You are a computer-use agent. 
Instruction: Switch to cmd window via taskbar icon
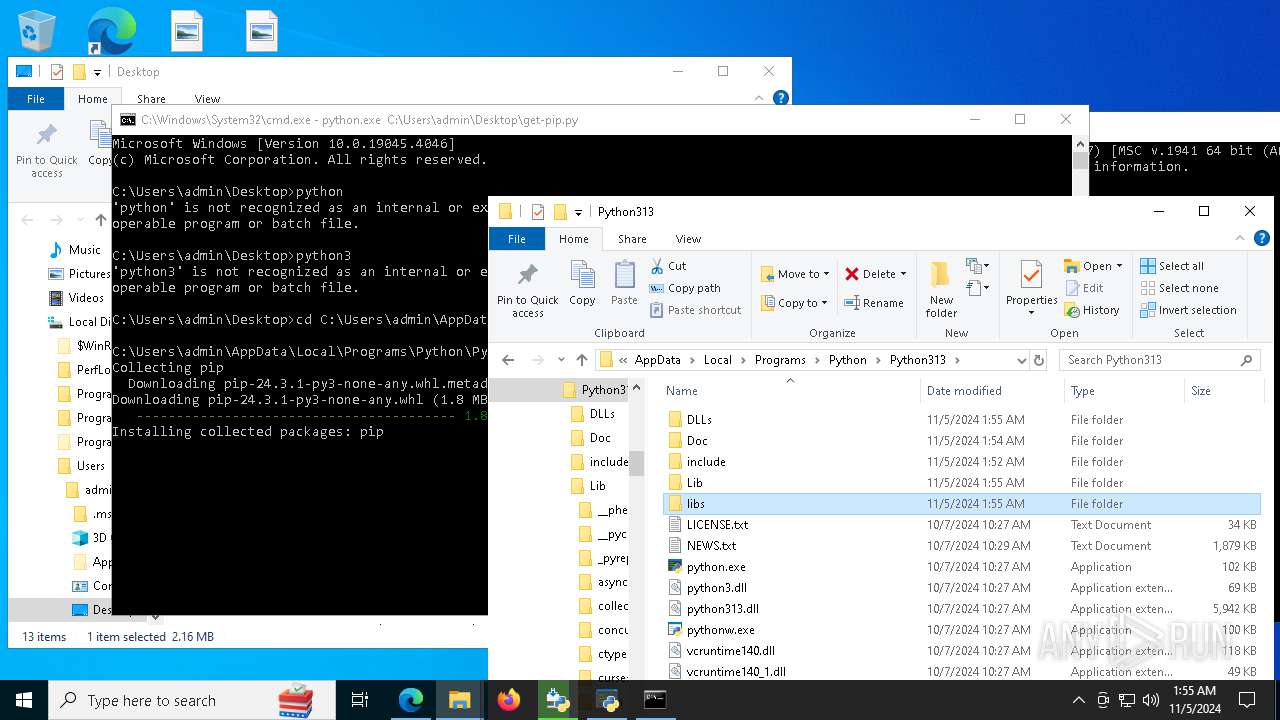[655, 700]
